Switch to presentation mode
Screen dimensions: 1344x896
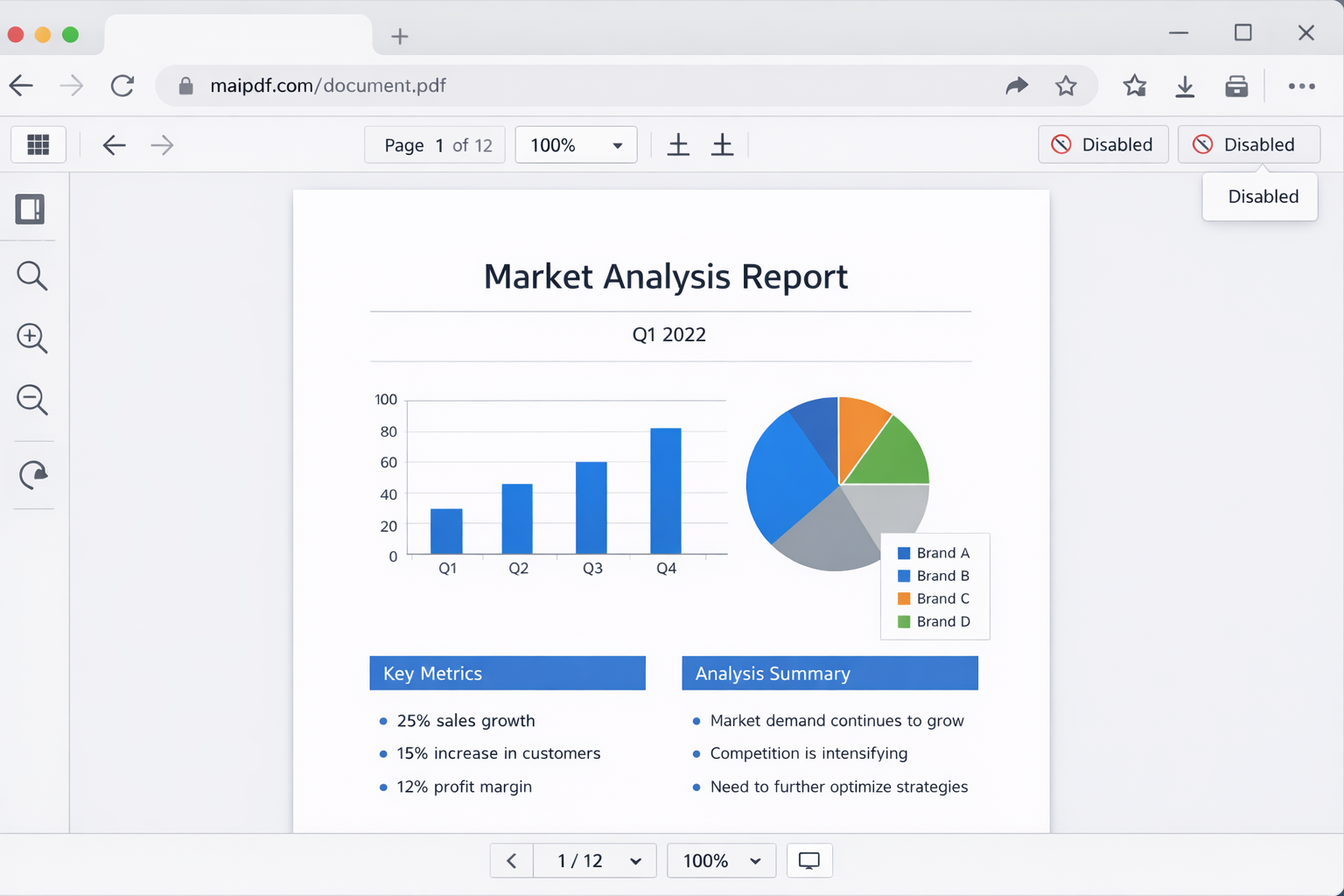[809, 860]
